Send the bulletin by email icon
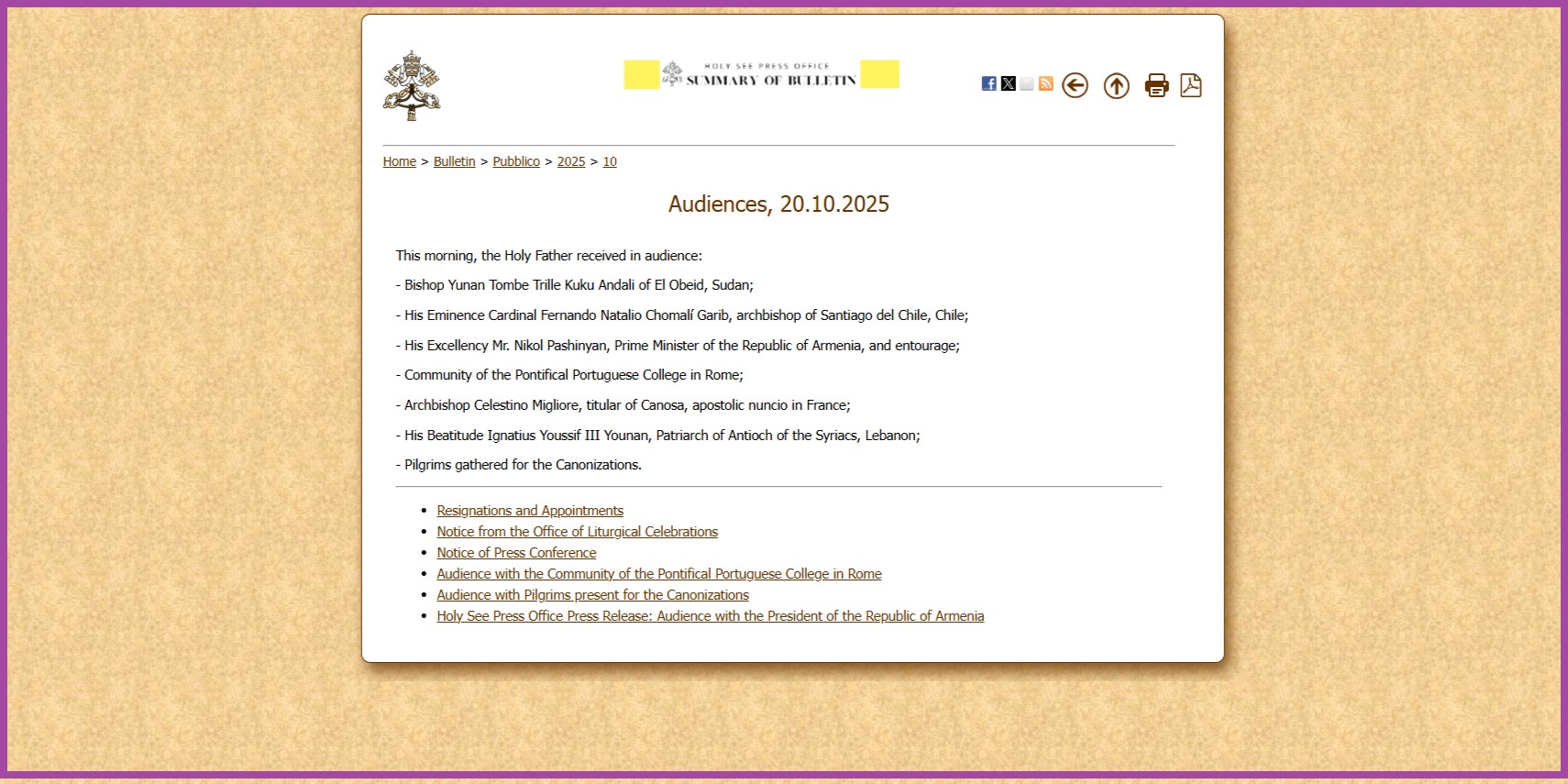 (1027, 83)
